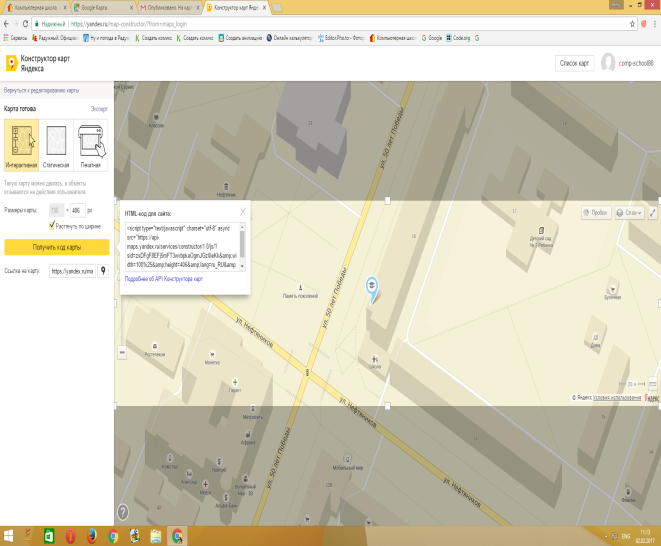Click the Классик marker on map
The width and height of the screenshot is (661, 546).
pyautogui.click(x=156, y=117)
